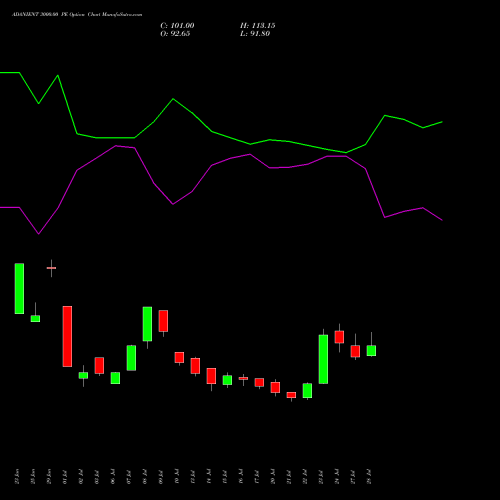Click the green candle for 08 Jul
500x500 pixels.
(147, 324)
